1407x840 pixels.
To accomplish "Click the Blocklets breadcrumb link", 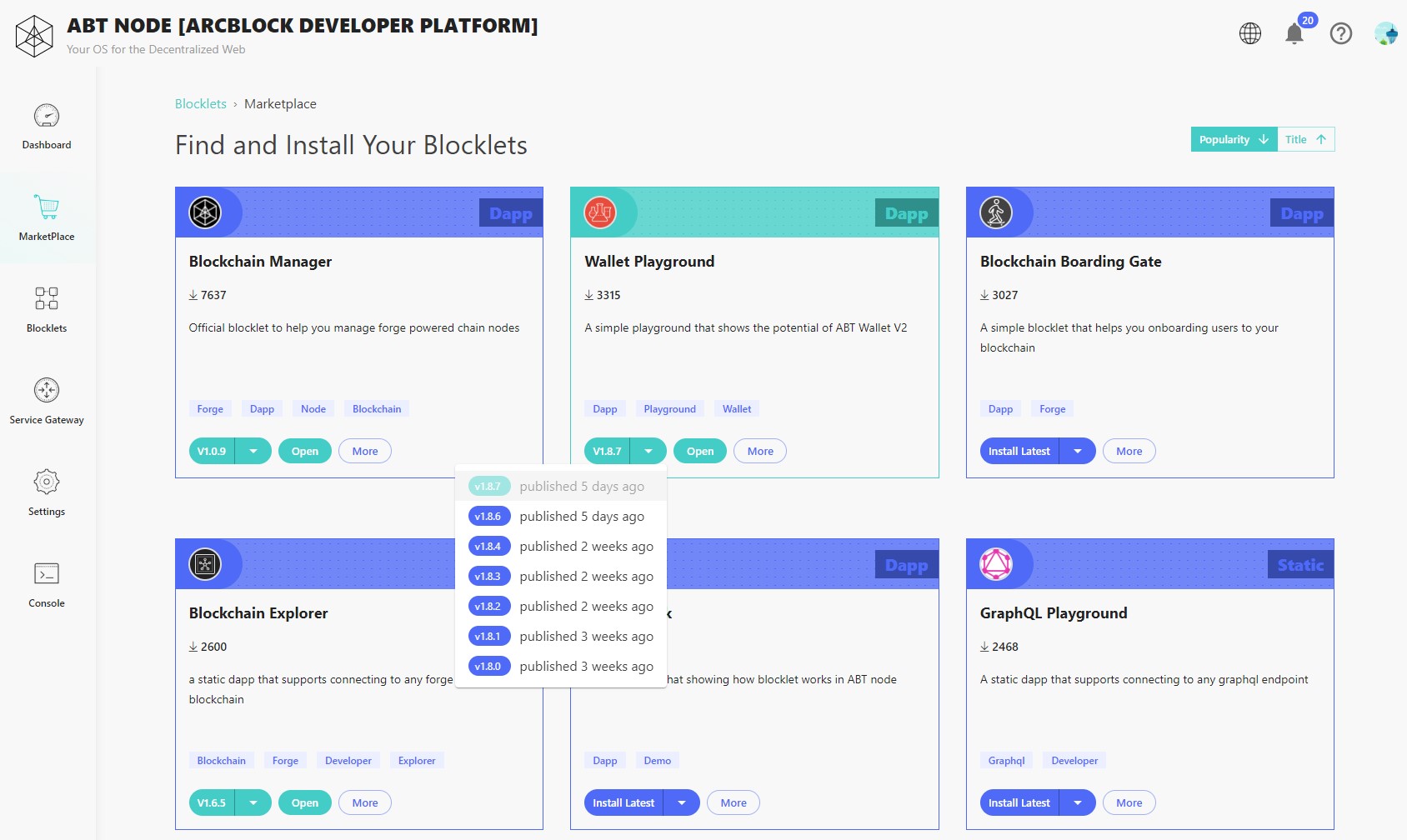I will pyautogui.click(x=200, y=104).
